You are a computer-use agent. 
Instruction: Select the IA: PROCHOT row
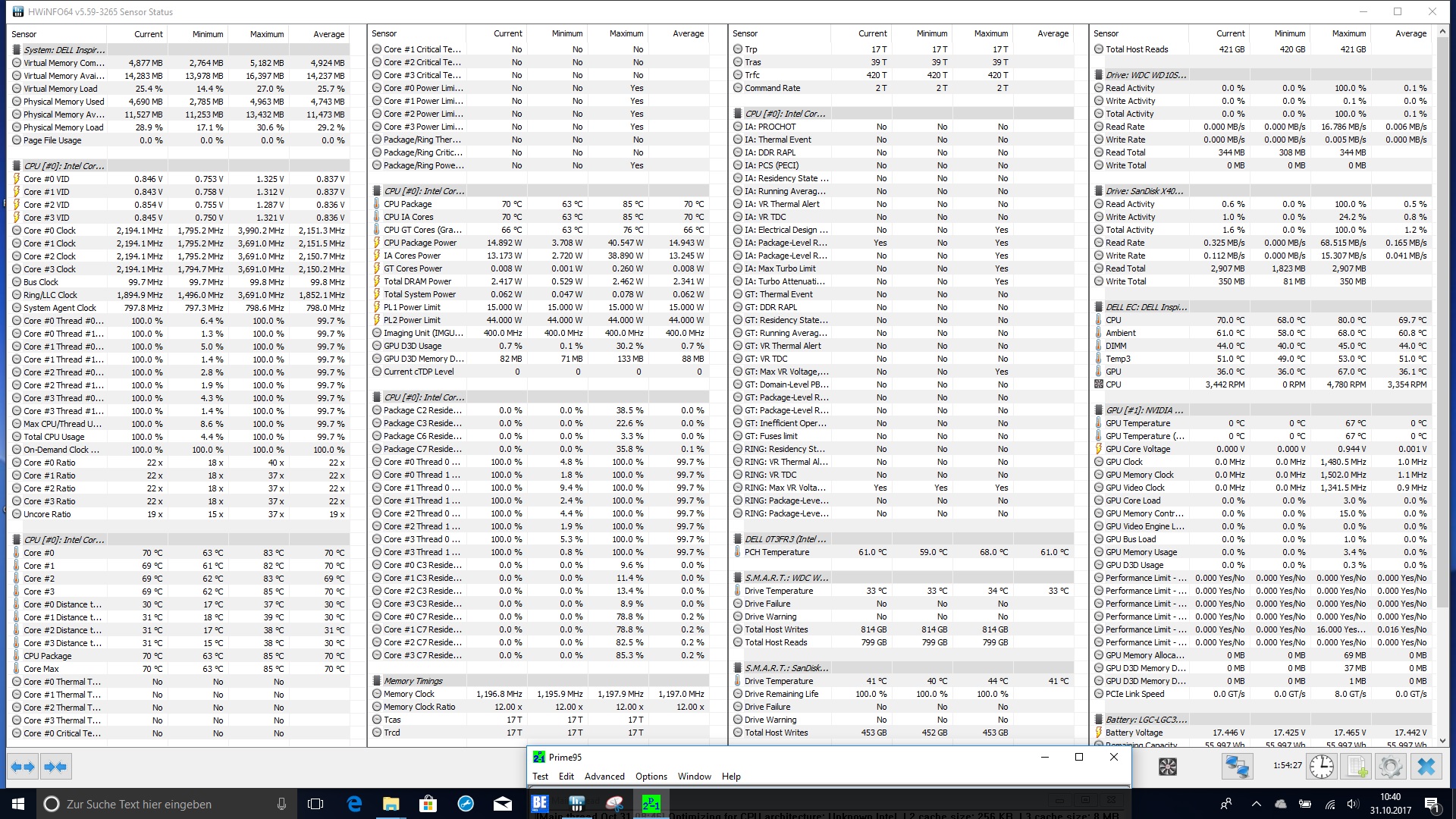click(x=902, y=127)
